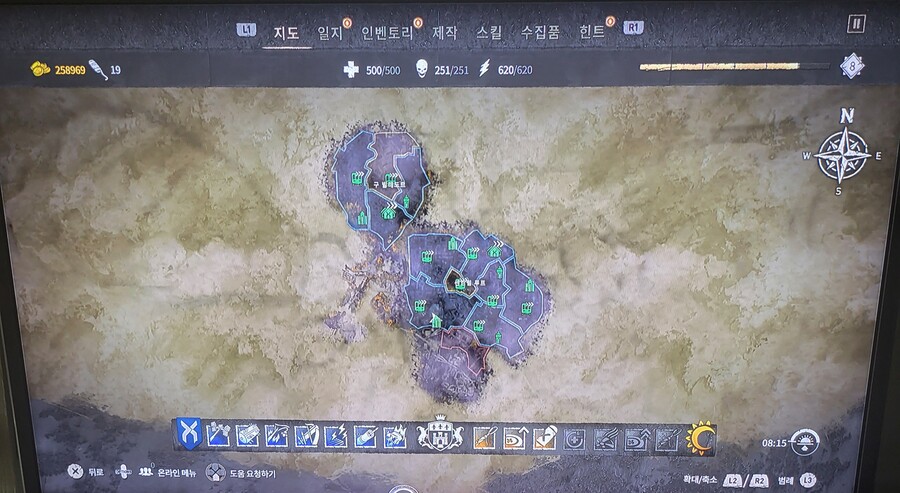Select the 구 빌레도르 district on the map
900x493 pixels.
[x=388, y=184]
